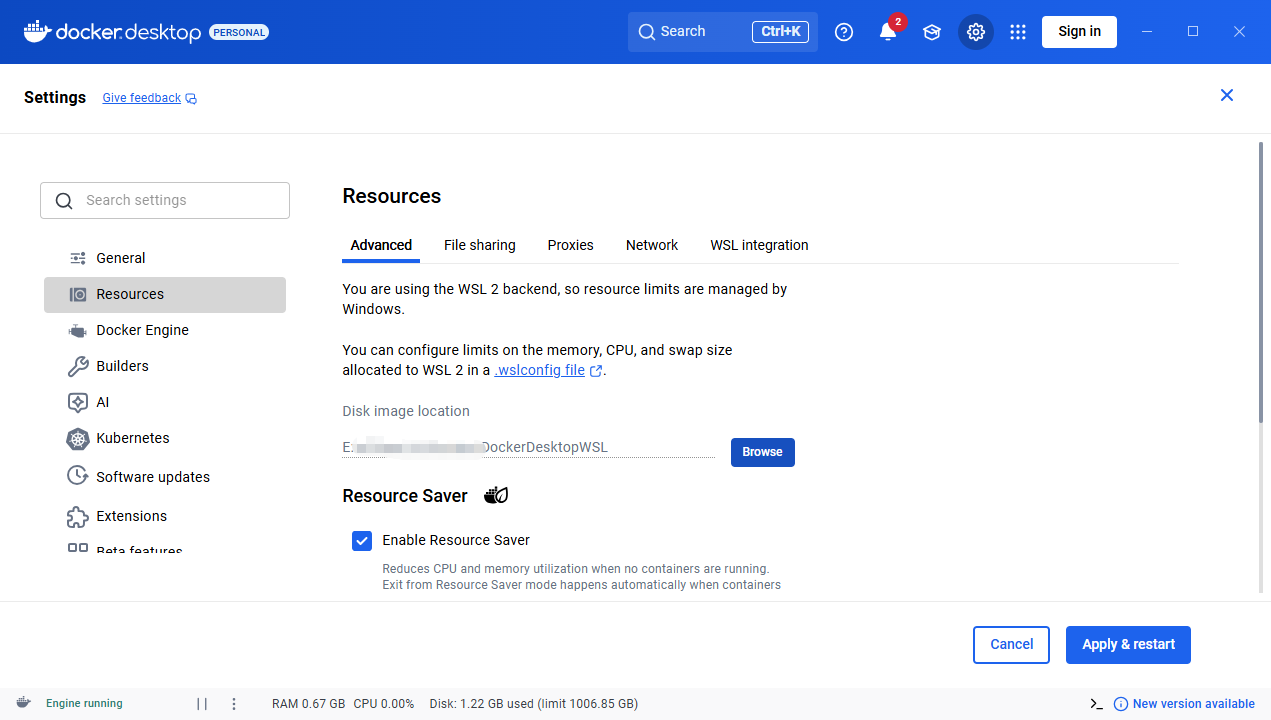Click the magnifier in Search settings field
This screenshot has height=720, width=1271.
pos(64,201)
